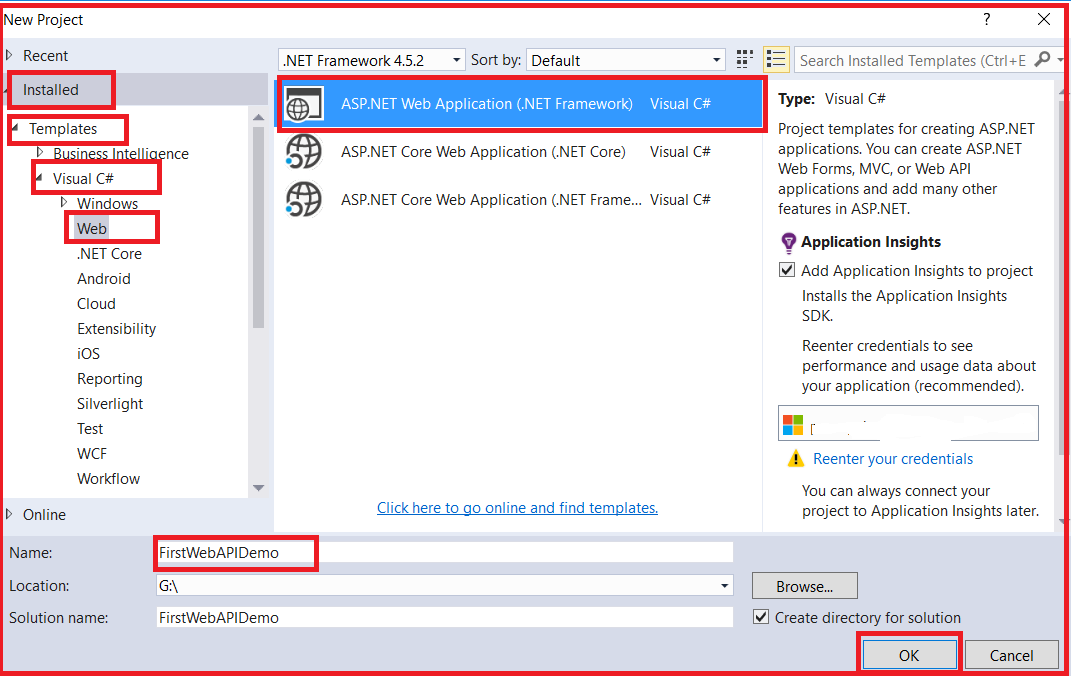Uncheck Create directory for solution

[762, 617]
